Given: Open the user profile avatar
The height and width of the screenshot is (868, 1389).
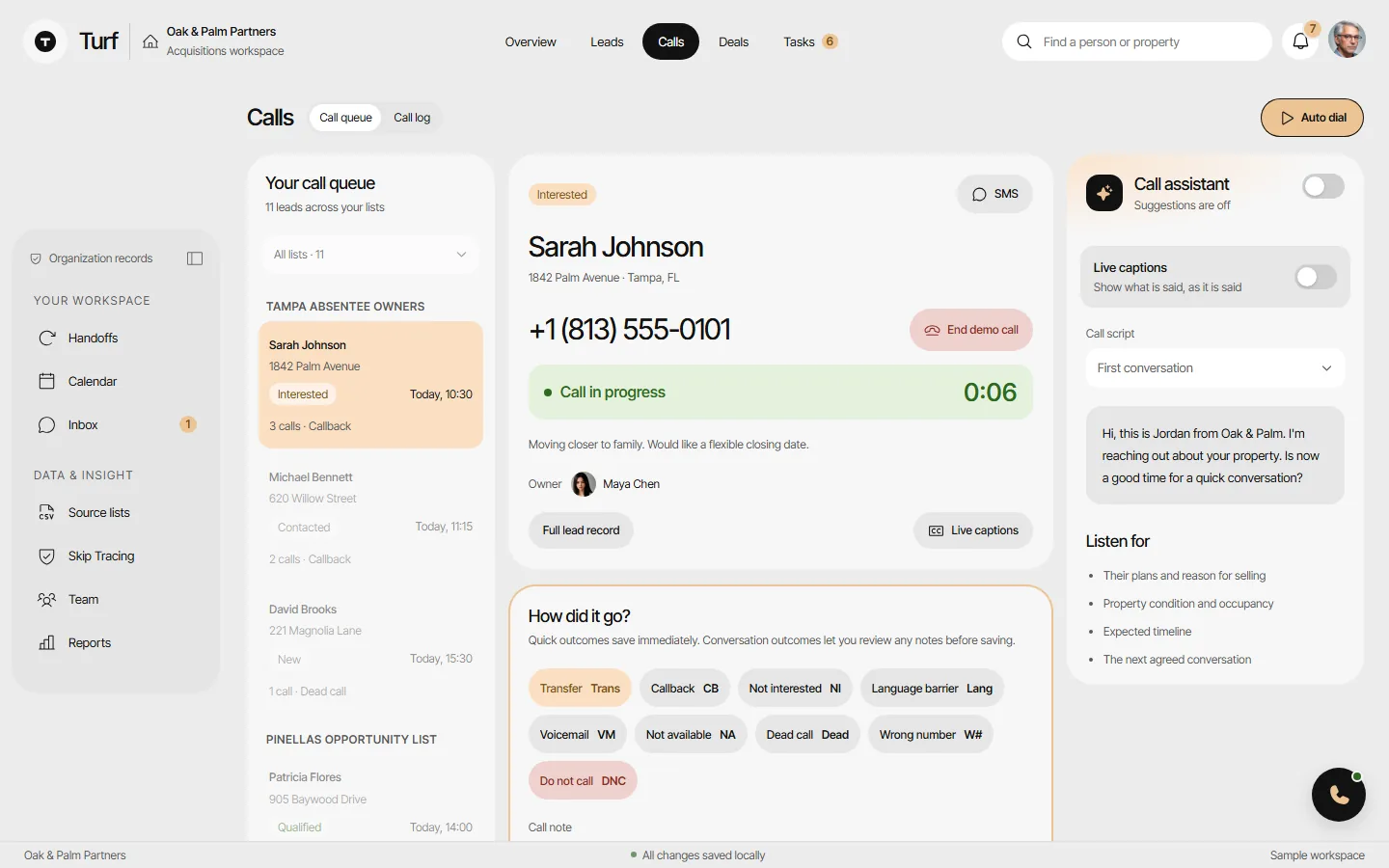Looking at the screenshot, I should pos(1347,41).
